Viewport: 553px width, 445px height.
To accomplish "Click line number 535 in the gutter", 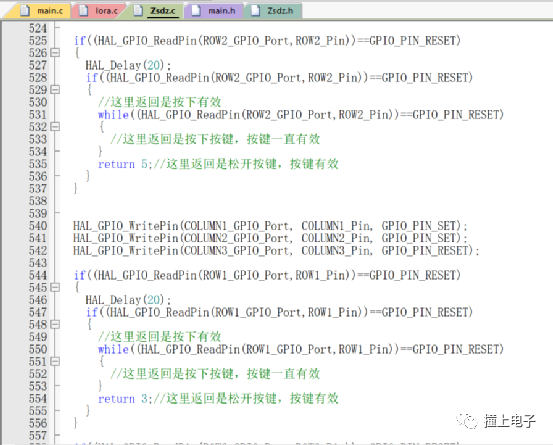I will (x=38, y=164).
